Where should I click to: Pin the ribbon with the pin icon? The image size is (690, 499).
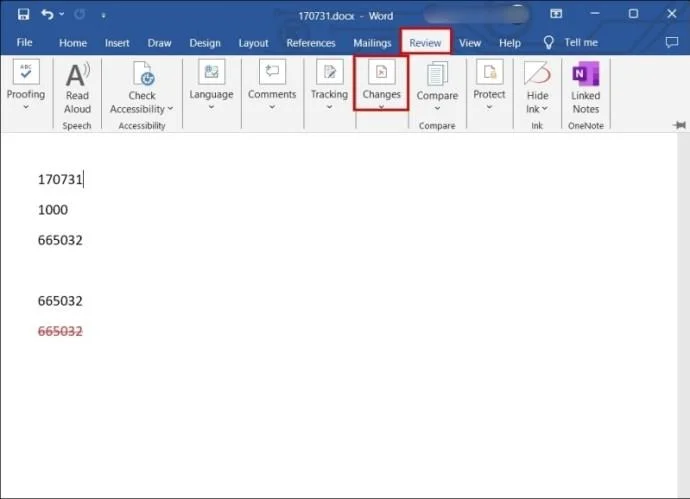coord(679,125)
